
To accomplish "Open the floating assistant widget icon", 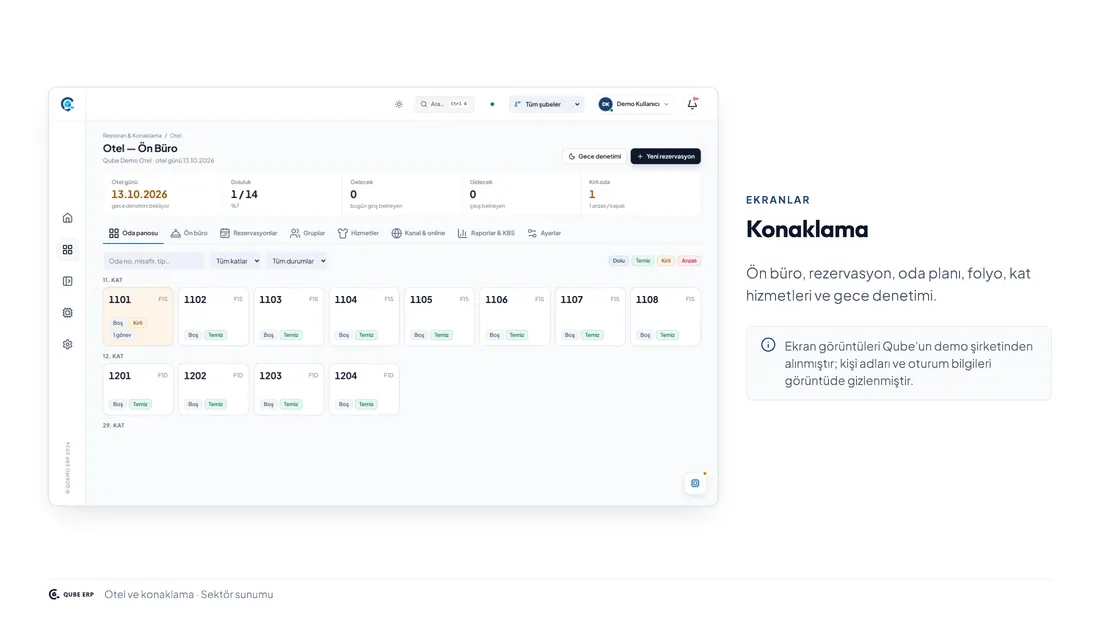I will click(x=695, y=483).
